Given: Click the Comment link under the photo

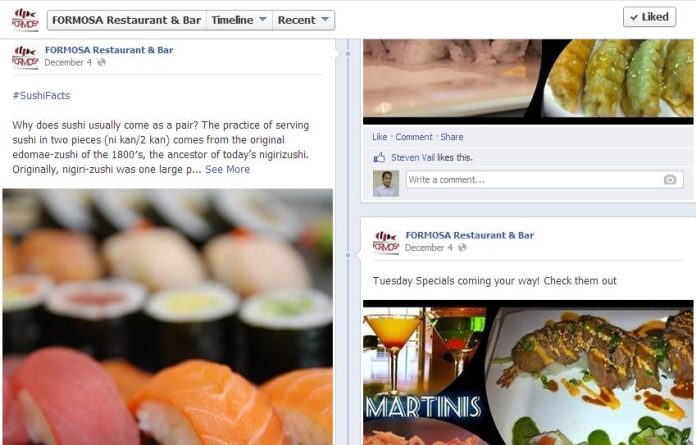Looking at the screenshot, I should [x=414, y=137].
